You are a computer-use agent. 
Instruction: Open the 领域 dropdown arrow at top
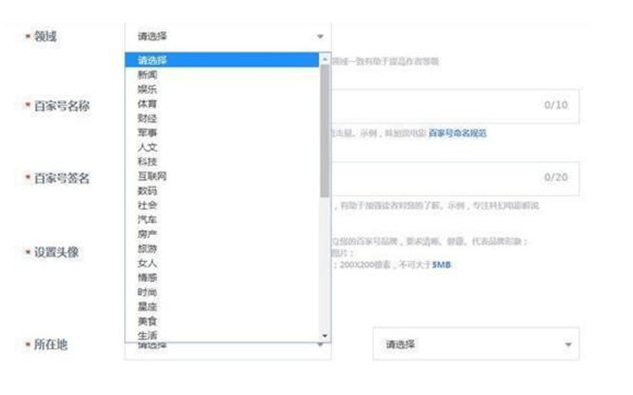click(320, 36)
